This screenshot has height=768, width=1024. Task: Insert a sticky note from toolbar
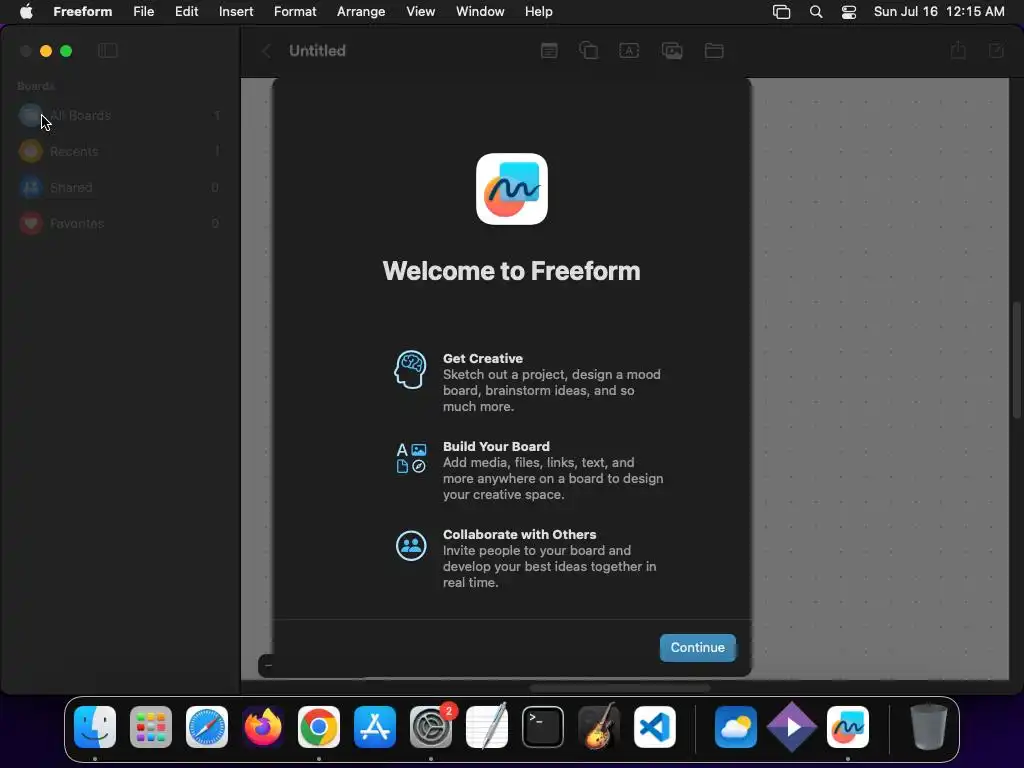click(549, 51)
